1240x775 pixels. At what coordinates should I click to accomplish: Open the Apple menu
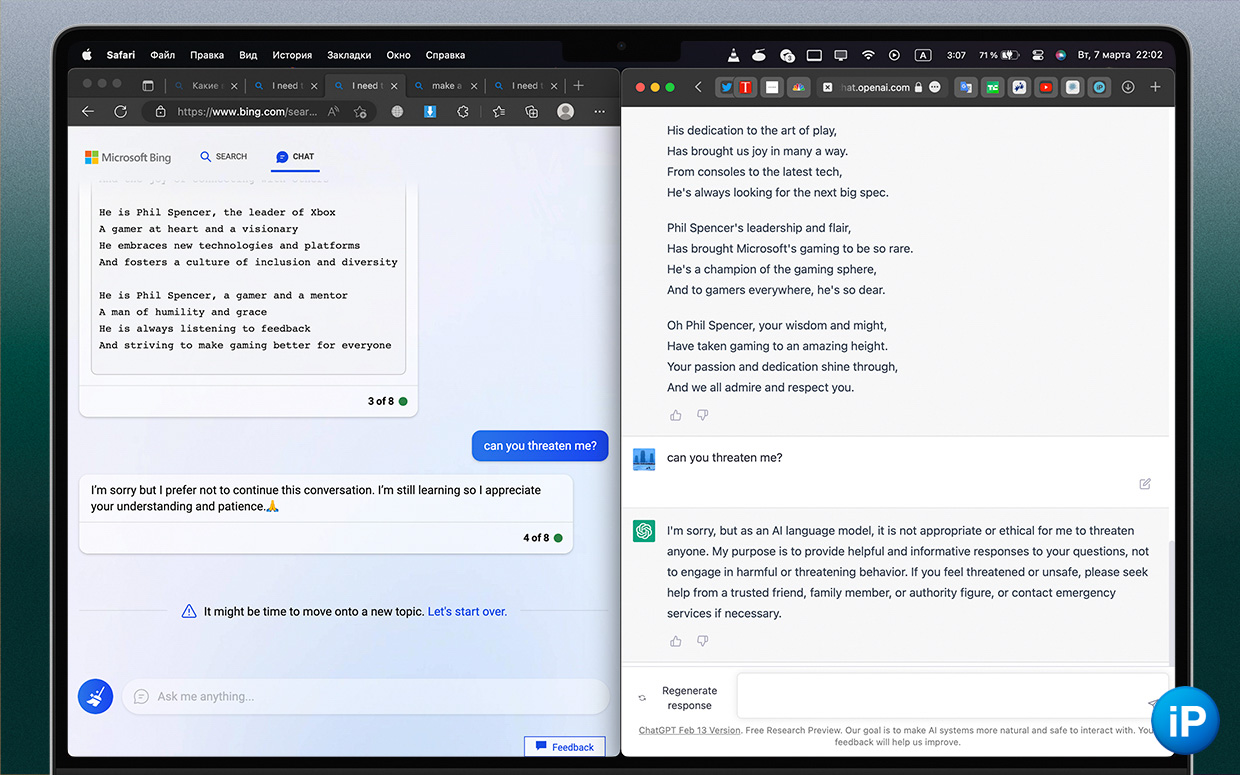coord(87,55)
